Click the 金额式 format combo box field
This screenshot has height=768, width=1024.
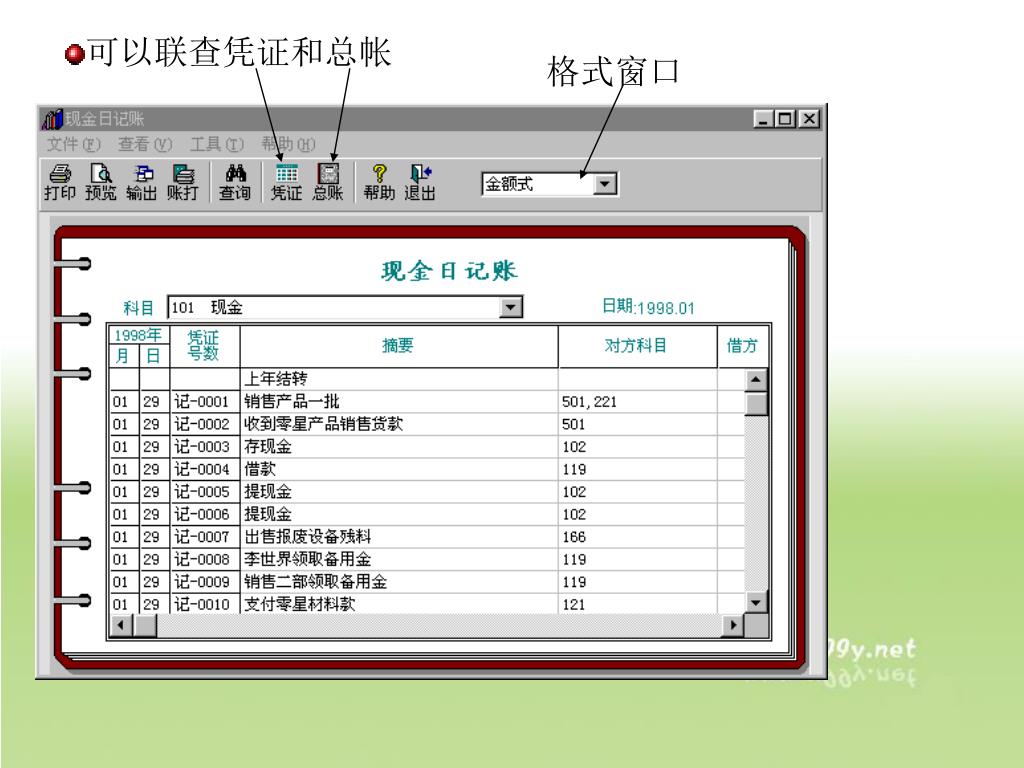click(549, 184)
